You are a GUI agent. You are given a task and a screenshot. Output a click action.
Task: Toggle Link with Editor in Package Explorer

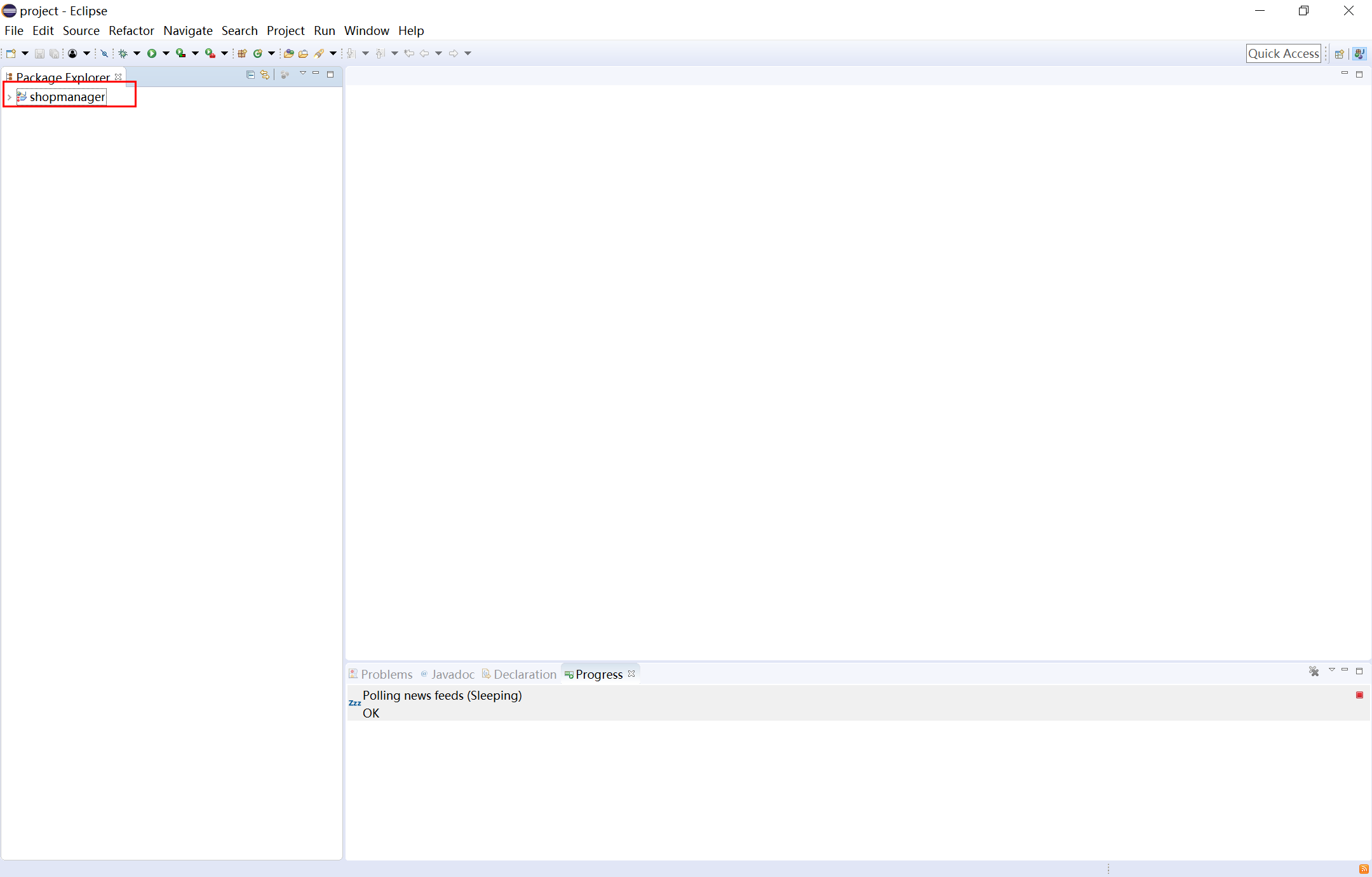(265, 75)
